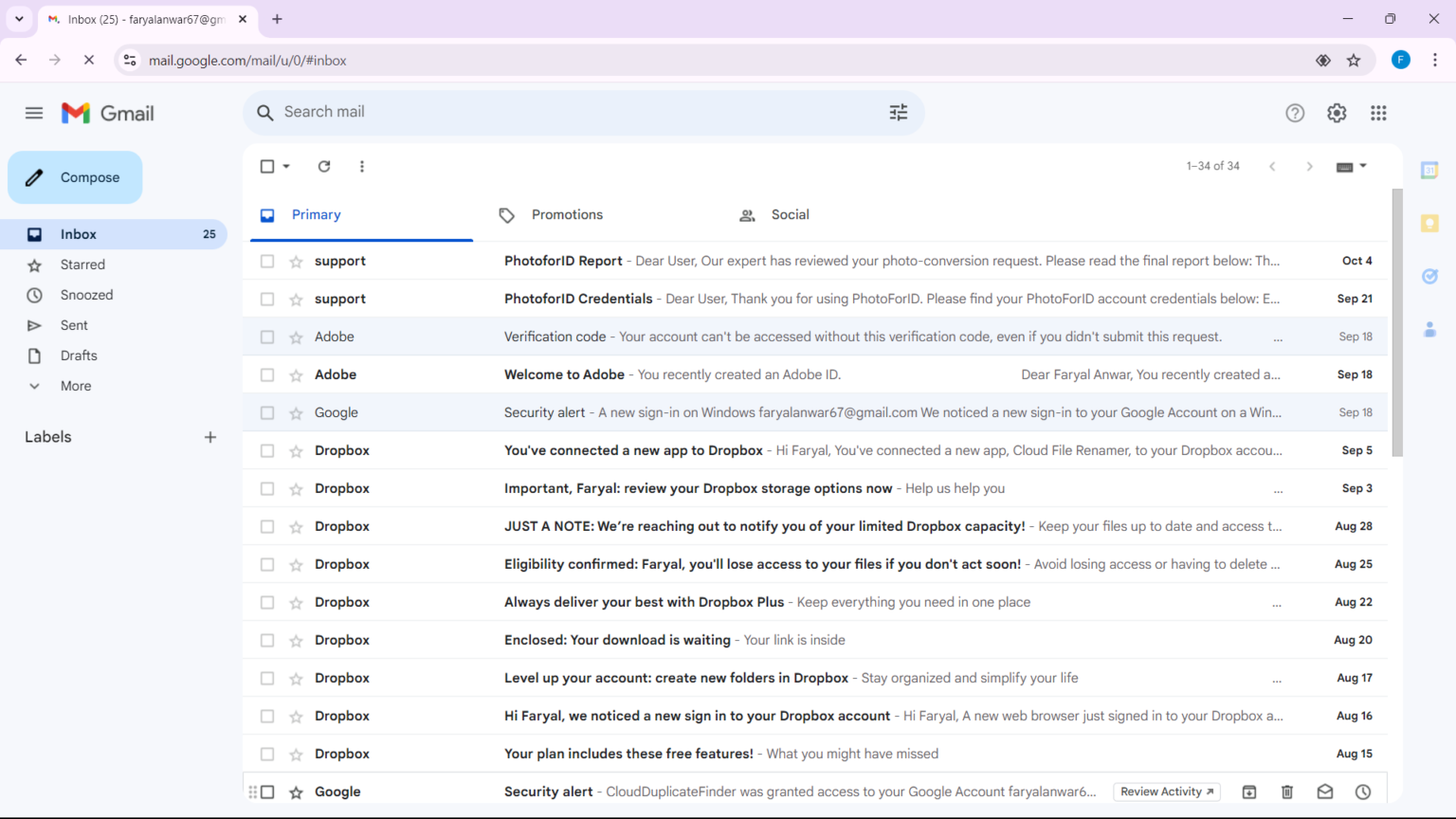The width and height of the screenshot is (1456, 819).
Task: Delete the Google security alert email
Action: (x=1286, y=791)
